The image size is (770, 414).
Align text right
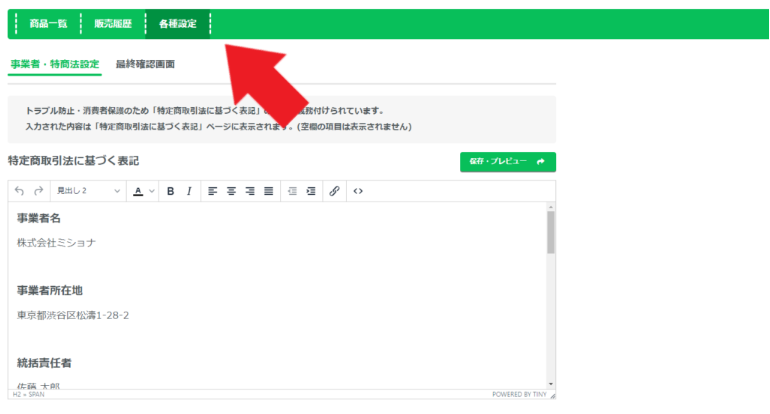pos(250,191)
